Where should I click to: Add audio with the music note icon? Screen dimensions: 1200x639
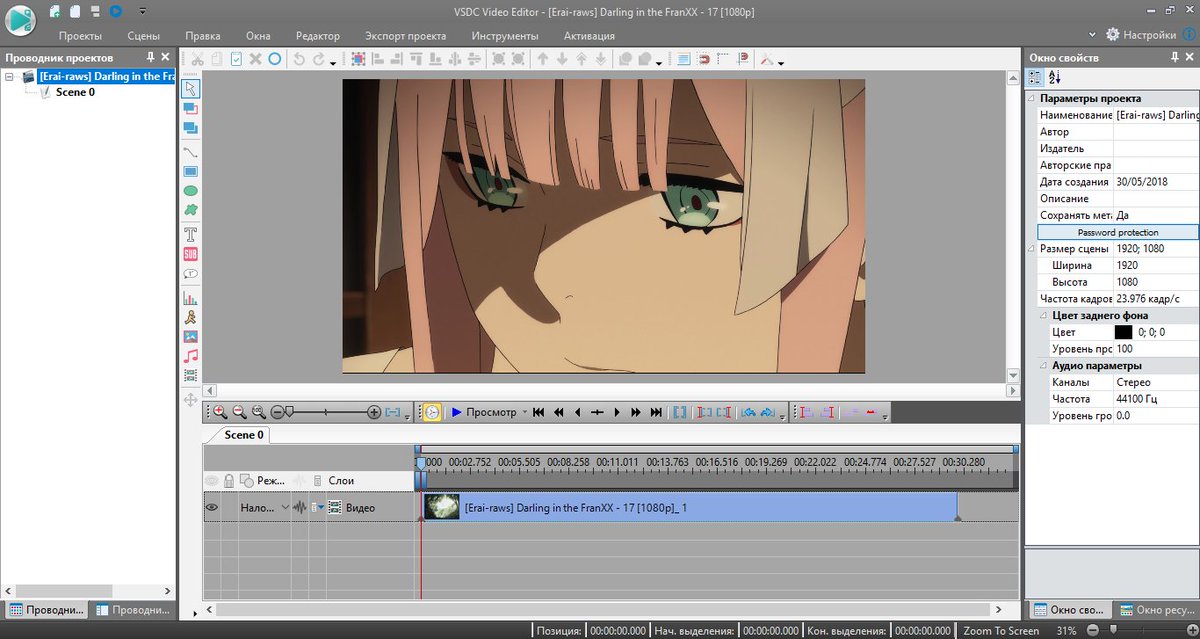(190, 355)
